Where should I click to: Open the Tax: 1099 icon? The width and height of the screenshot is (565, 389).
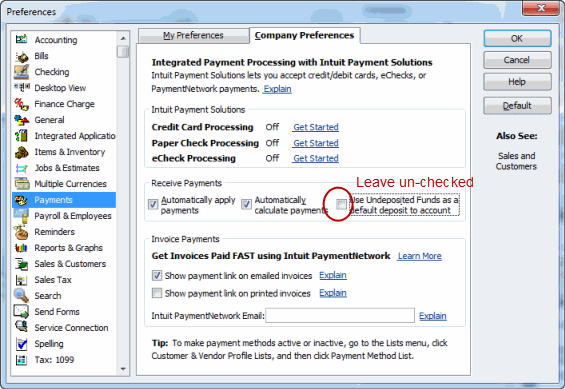[x=22, y=359]
